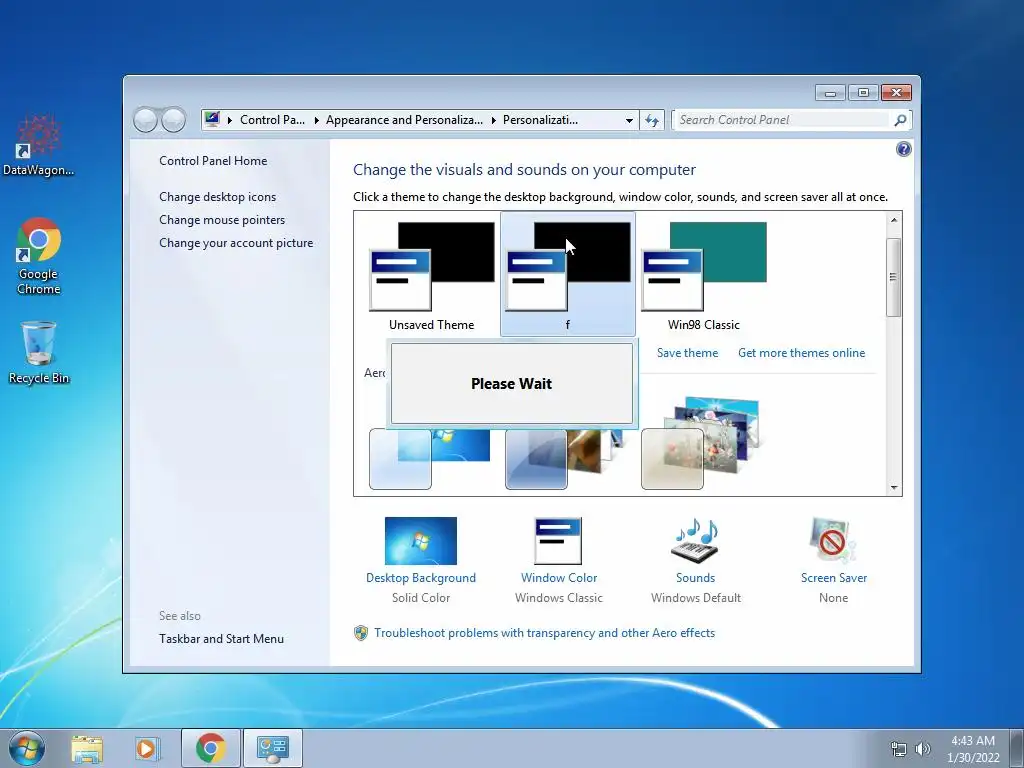The image size is (1024, 768).
Task: Click the Back navigation arrow
Action: coord(145,120)
